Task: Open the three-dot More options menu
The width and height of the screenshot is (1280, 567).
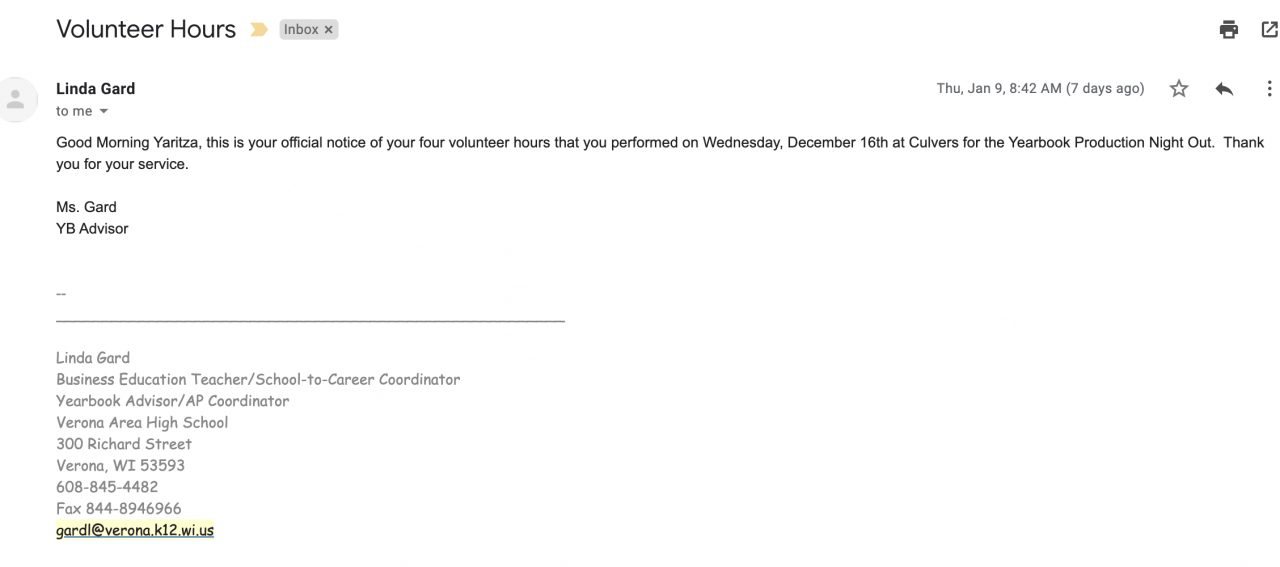Action: pyautogui.click(x=1269, y=89)
